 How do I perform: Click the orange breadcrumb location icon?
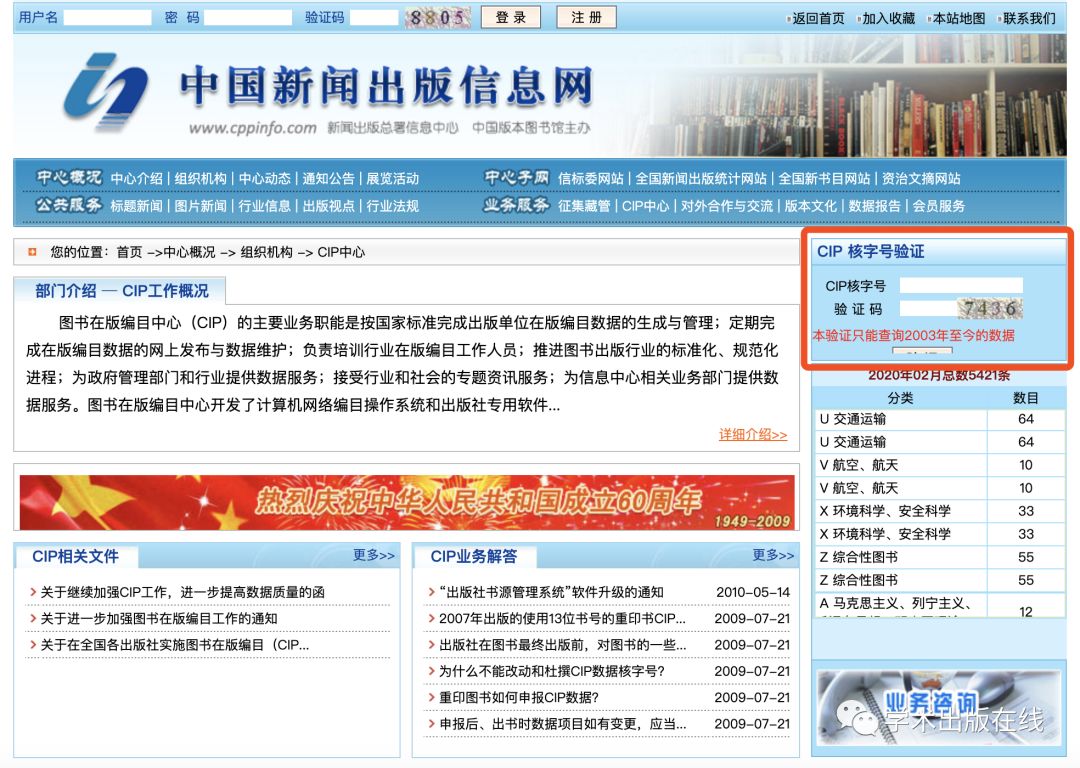point(32,252)
